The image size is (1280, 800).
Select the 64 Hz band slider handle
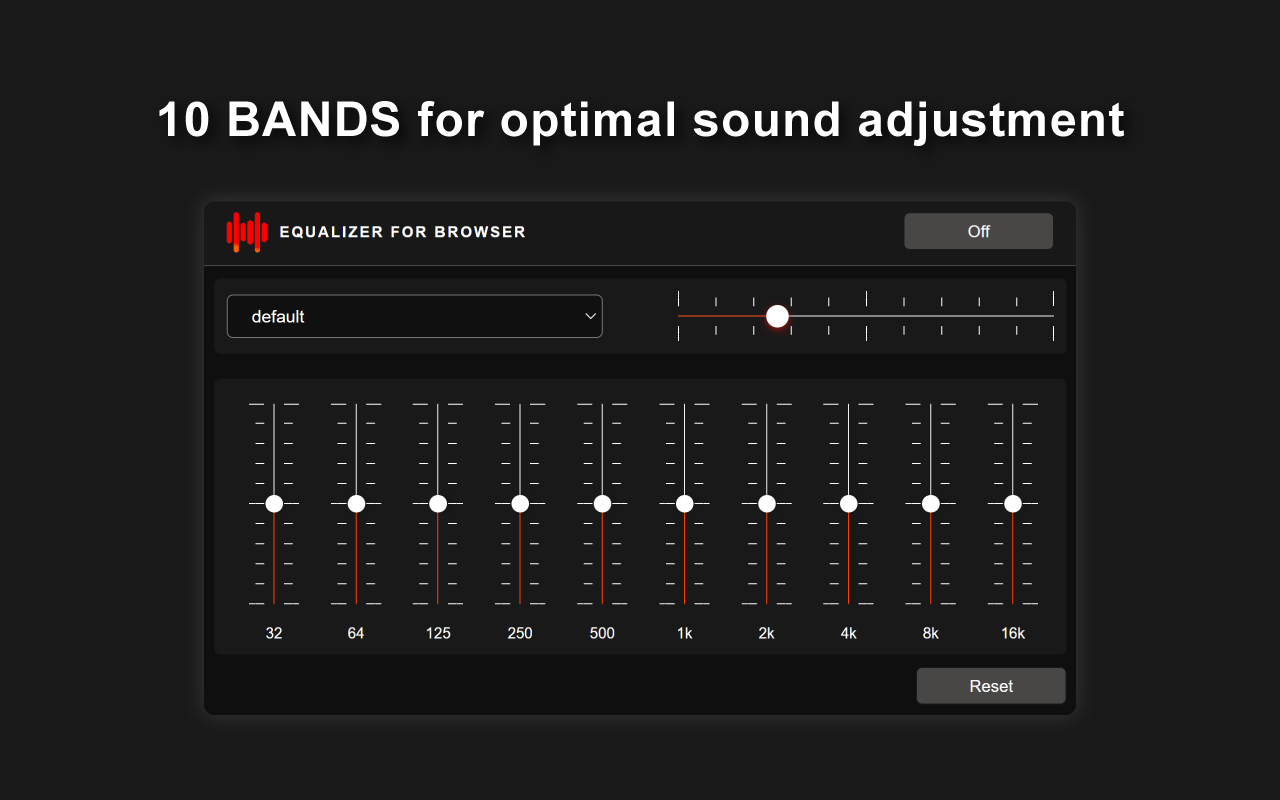(x=356, y=504)
